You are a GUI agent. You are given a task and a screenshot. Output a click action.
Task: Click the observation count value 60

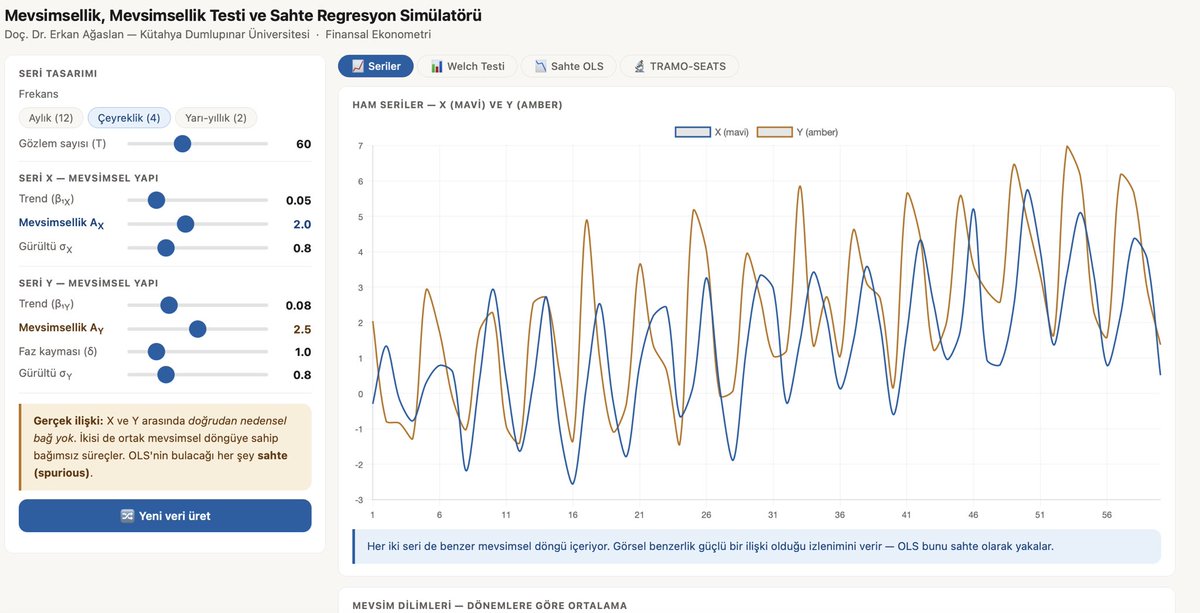[x=304, y=144]
